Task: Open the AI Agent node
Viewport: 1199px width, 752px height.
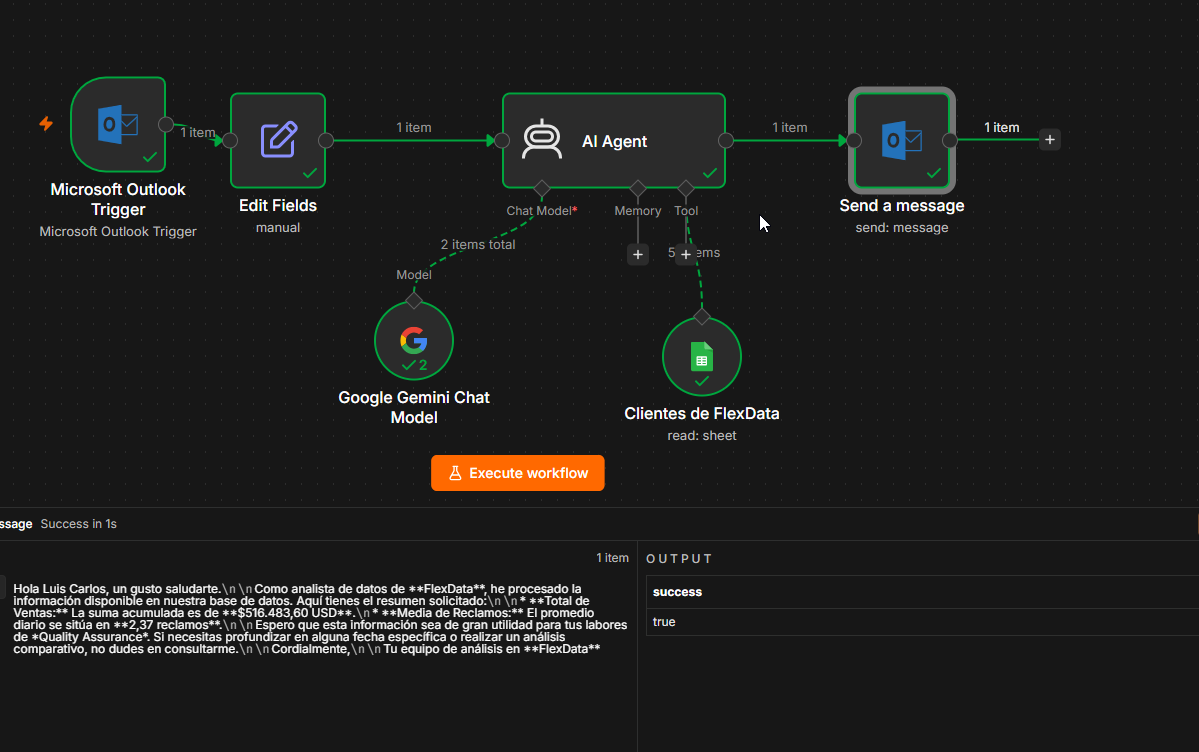Action: [x=614, y=141]
